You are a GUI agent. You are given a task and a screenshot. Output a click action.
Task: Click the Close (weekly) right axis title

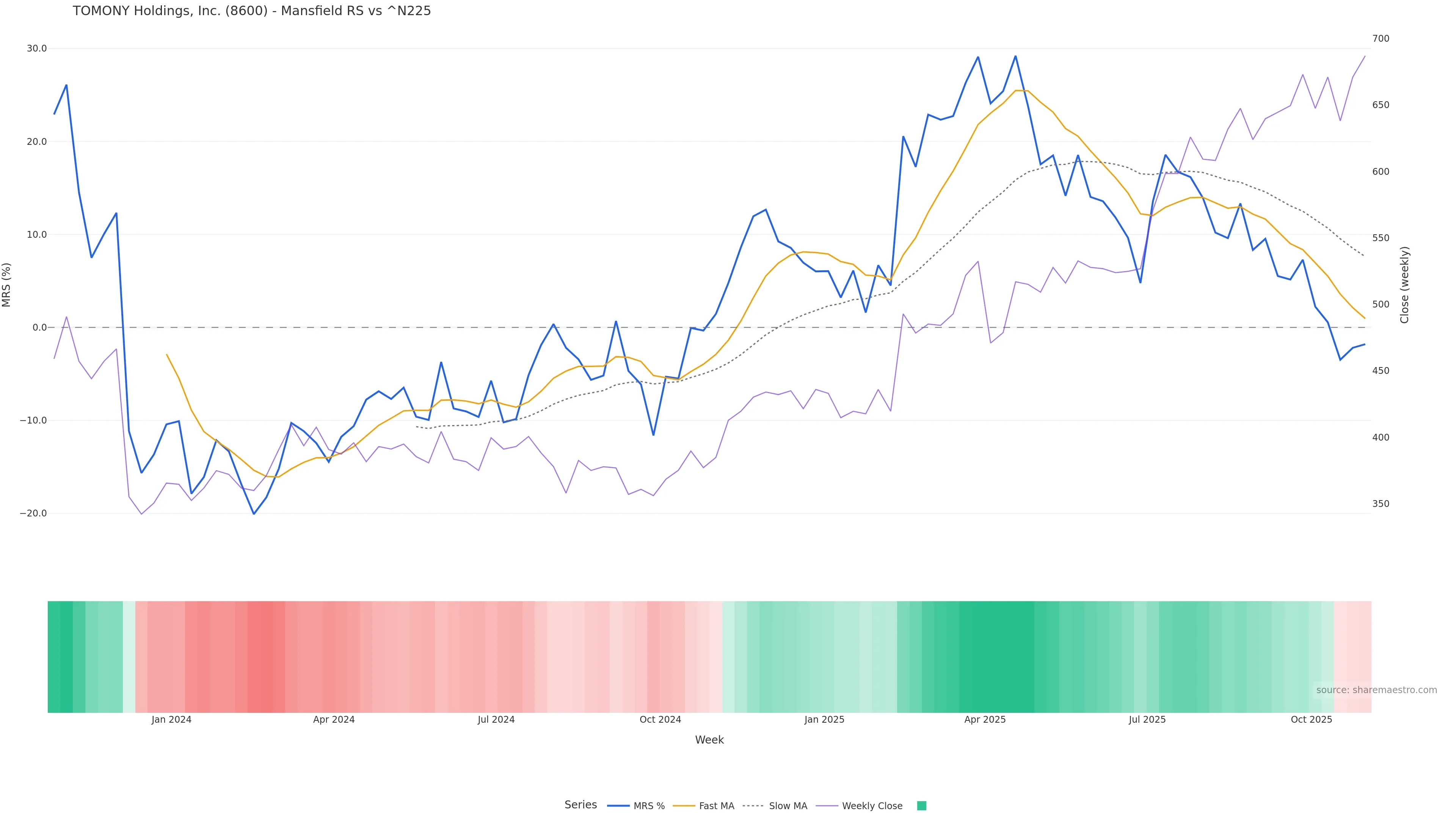pyautogui.click(x=1404, y=285)
